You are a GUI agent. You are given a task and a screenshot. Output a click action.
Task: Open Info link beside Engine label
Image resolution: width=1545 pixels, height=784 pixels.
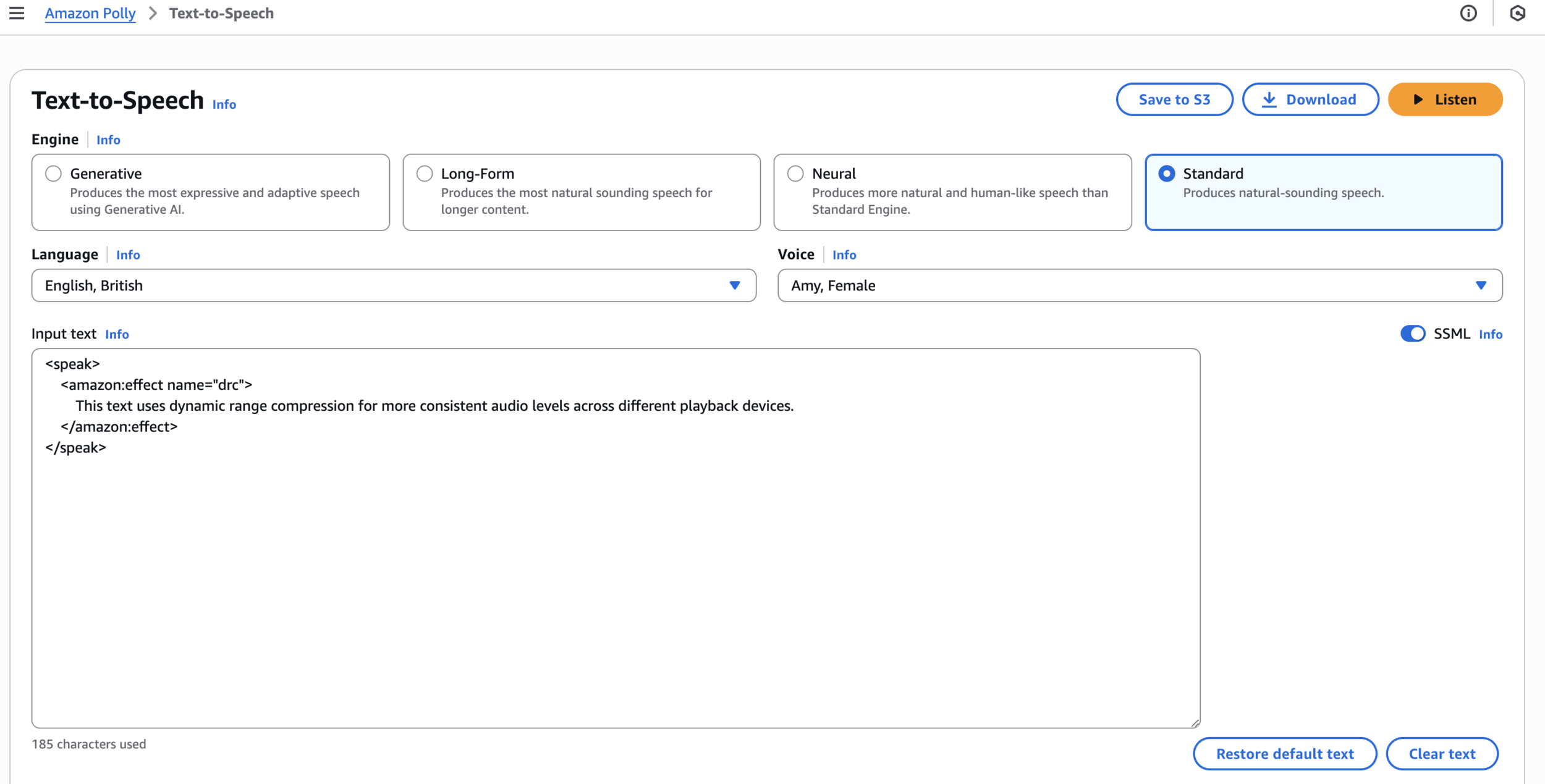(x=108, y=140)
